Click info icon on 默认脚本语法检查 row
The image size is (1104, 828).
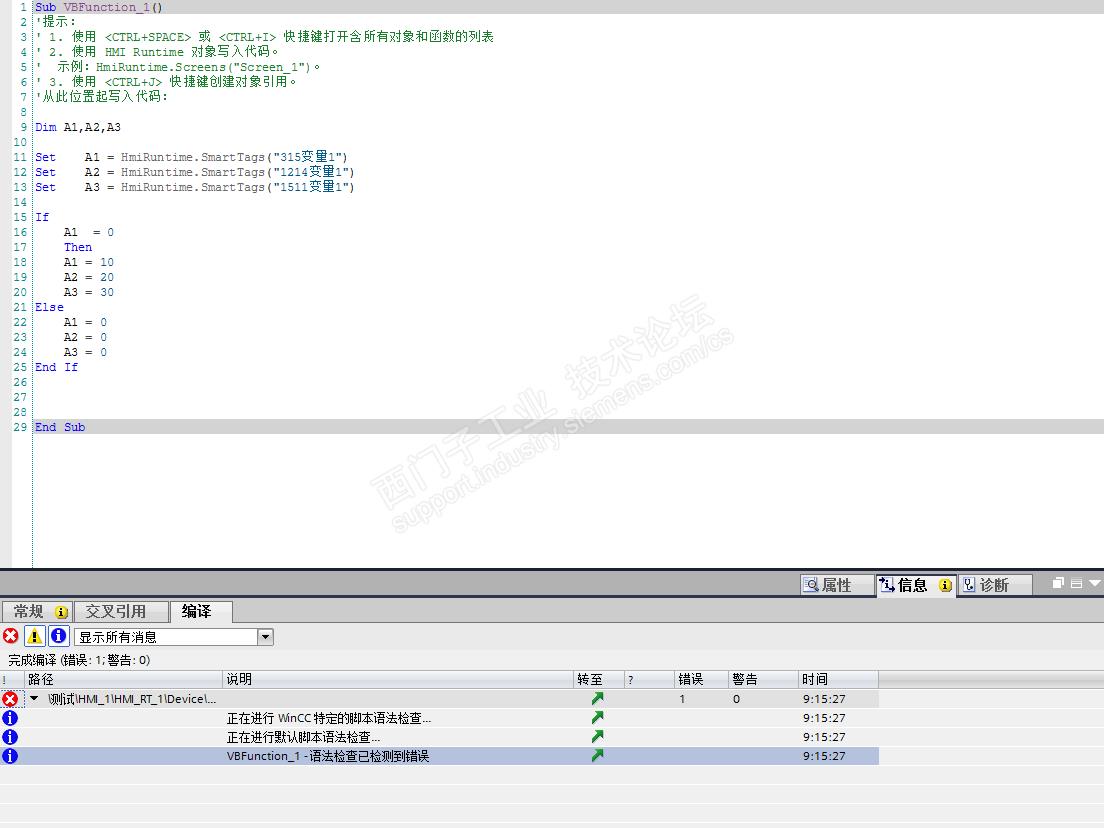coord(10,737)
